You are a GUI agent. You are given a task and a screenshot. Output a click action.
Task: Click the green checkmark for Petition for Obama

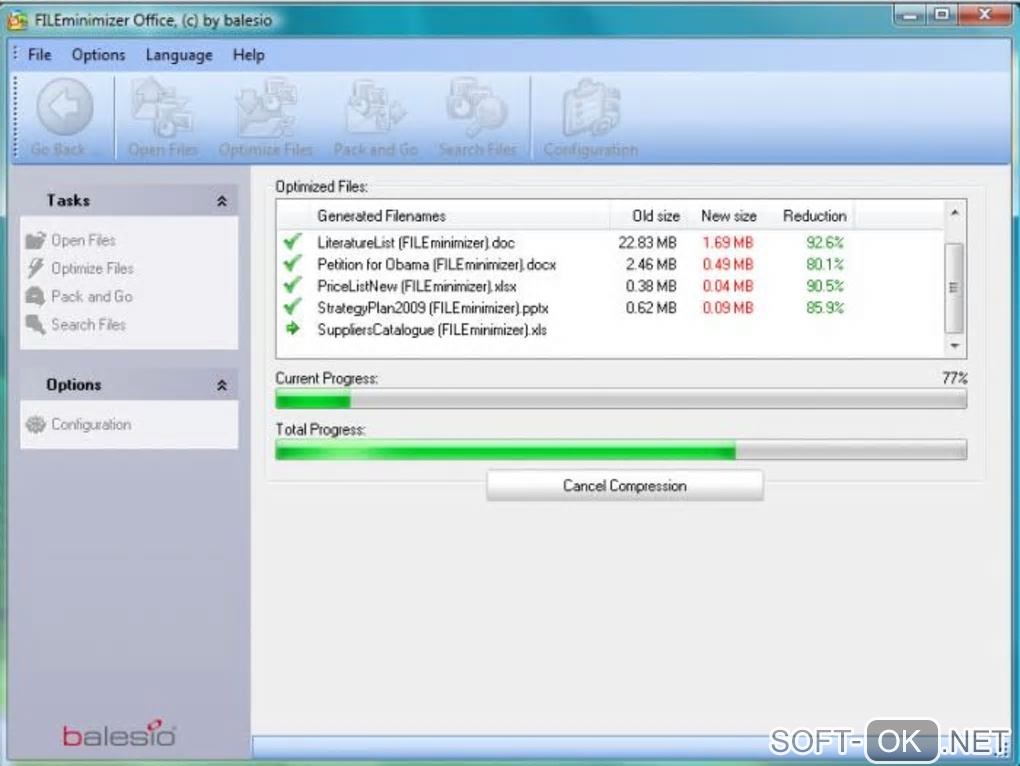[x=293, y=263]
